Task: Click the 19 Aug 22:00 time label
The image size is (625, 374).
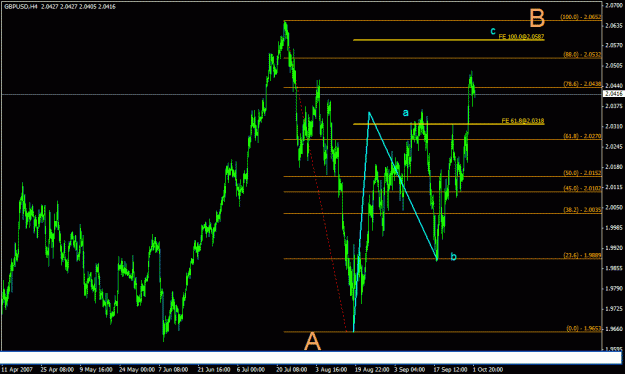Action: click(372, 370)
